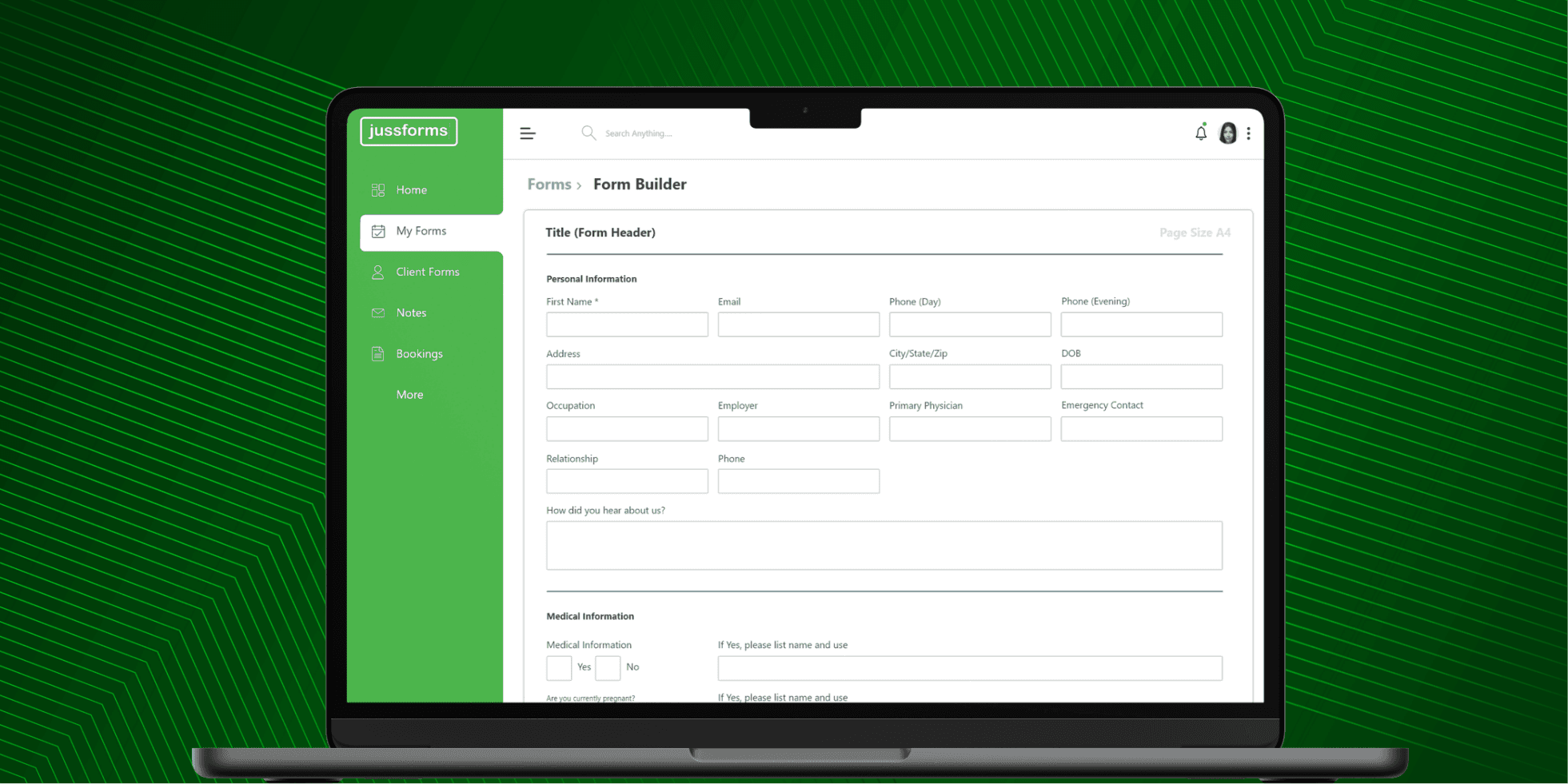
Task: Open the three-dot options menu
Action: point(1249,133)
